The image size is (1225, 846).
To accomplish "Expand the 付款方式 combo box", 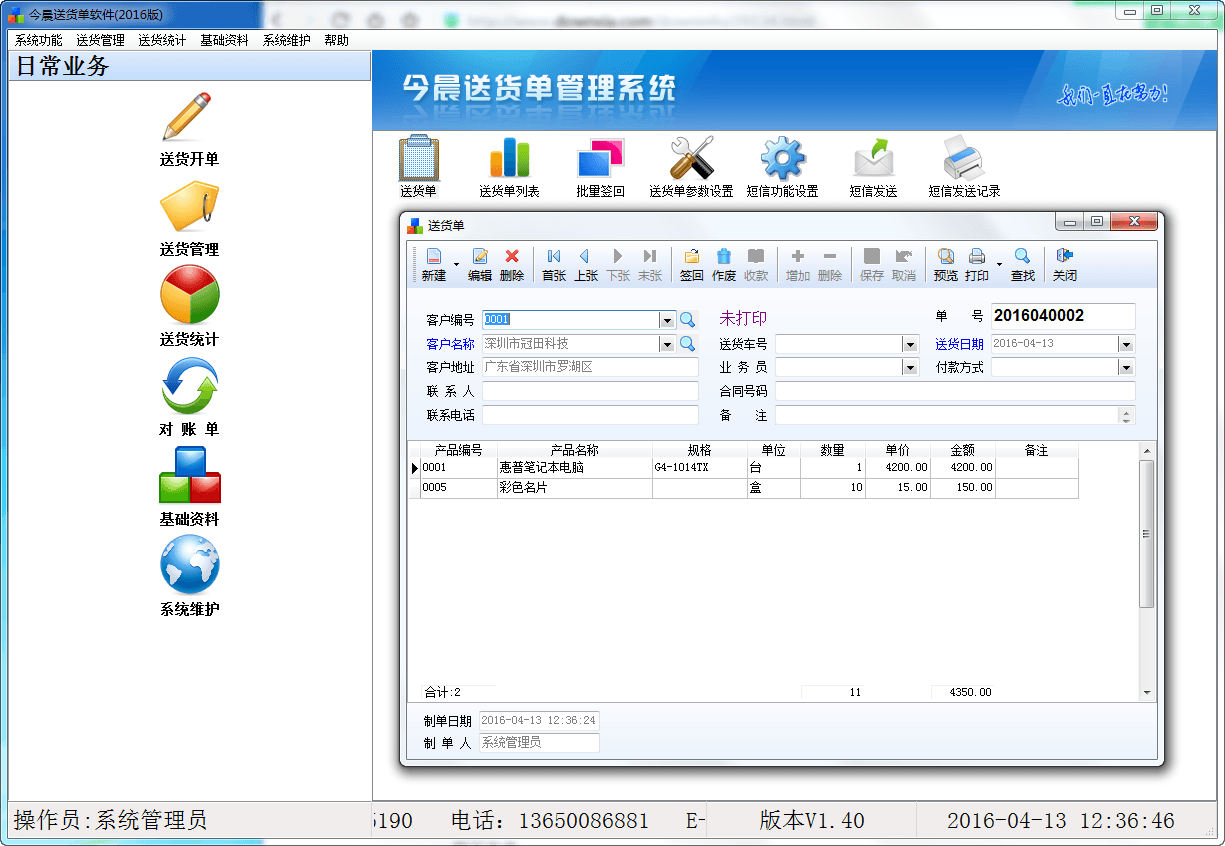I will click(x=1126, y=367).
